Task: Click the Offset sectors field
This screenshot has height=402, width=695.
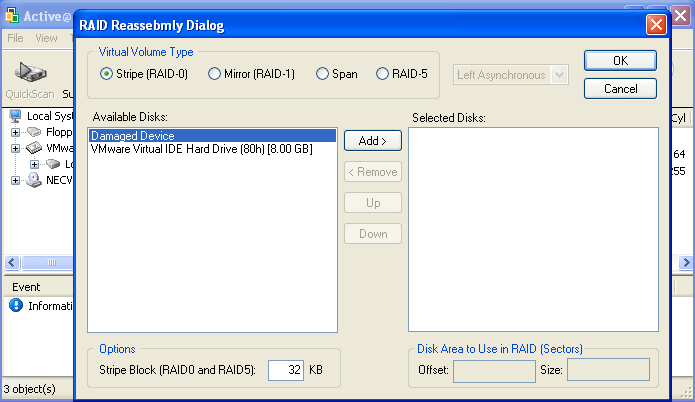Action: 494,371
